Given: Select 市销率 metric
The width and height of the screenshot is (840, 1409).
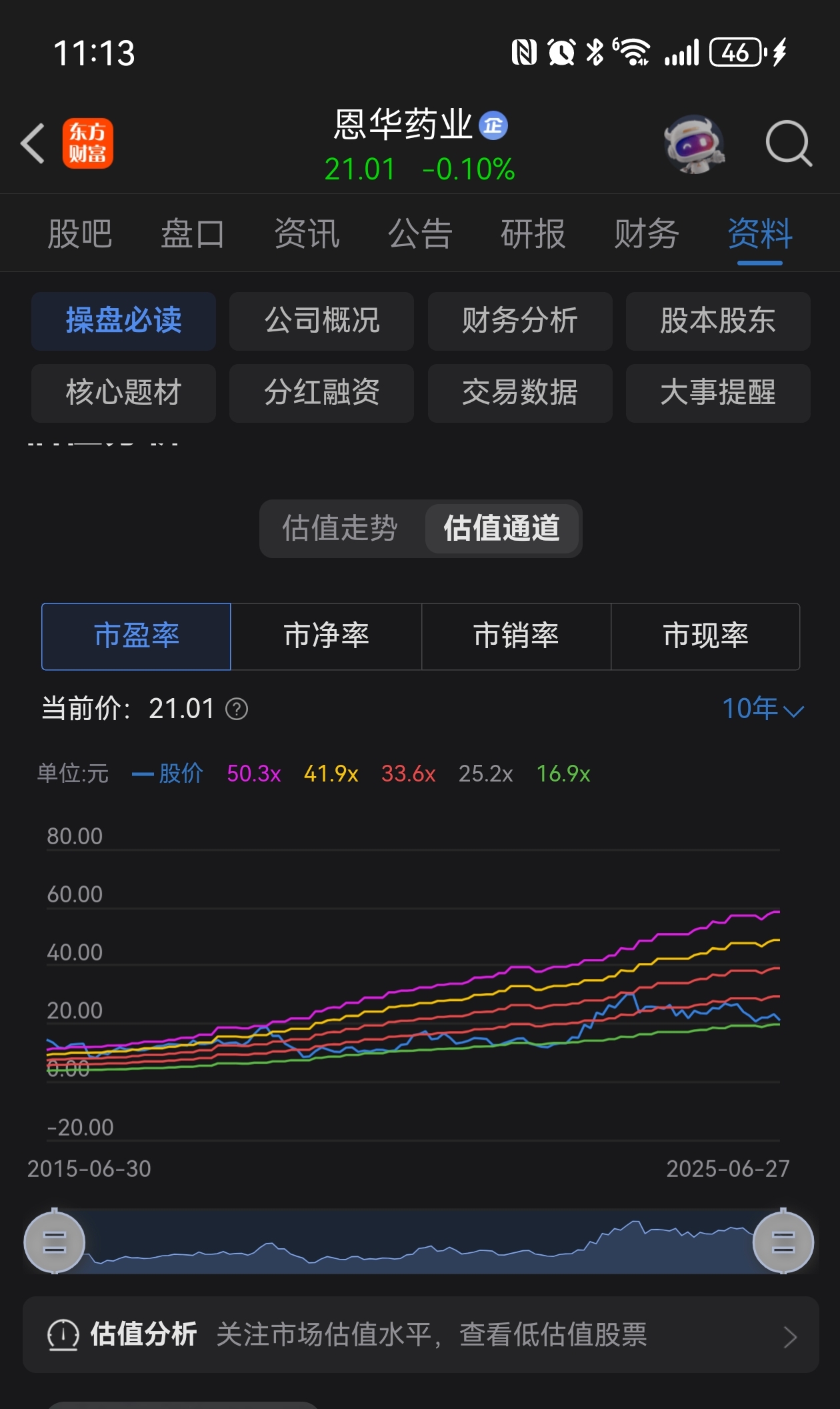Looking at the screenshot, I should click(x=516, y=636).
